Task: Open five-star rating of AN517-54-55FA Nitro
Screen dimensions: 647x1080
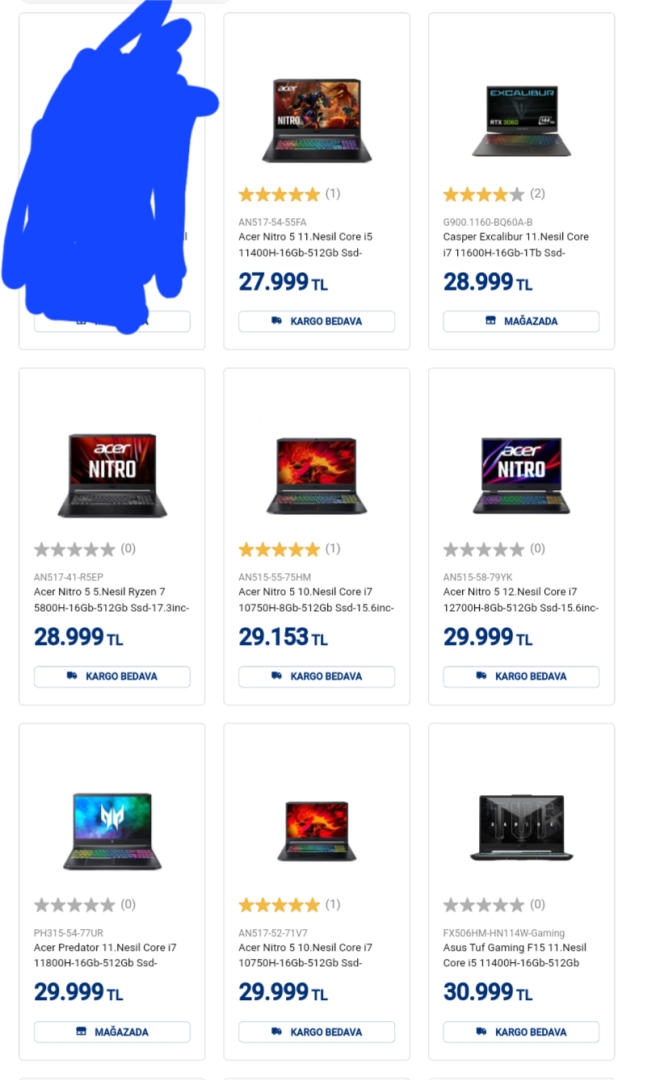Action: coord(279,194)
